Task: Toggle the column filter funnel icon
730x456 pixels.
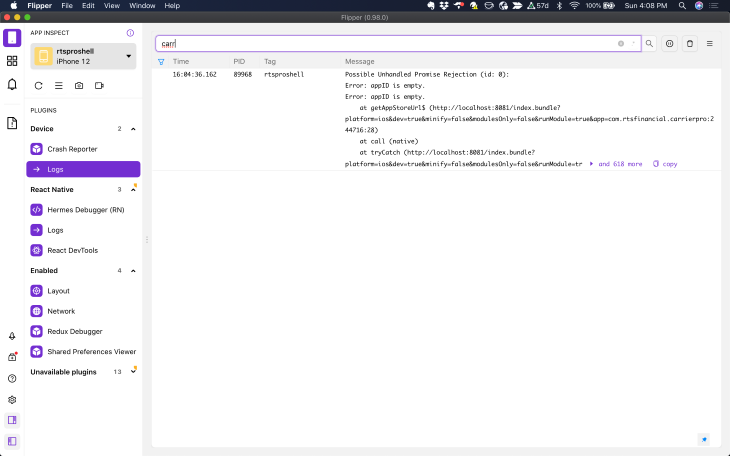Action: (x=161, y=62)
